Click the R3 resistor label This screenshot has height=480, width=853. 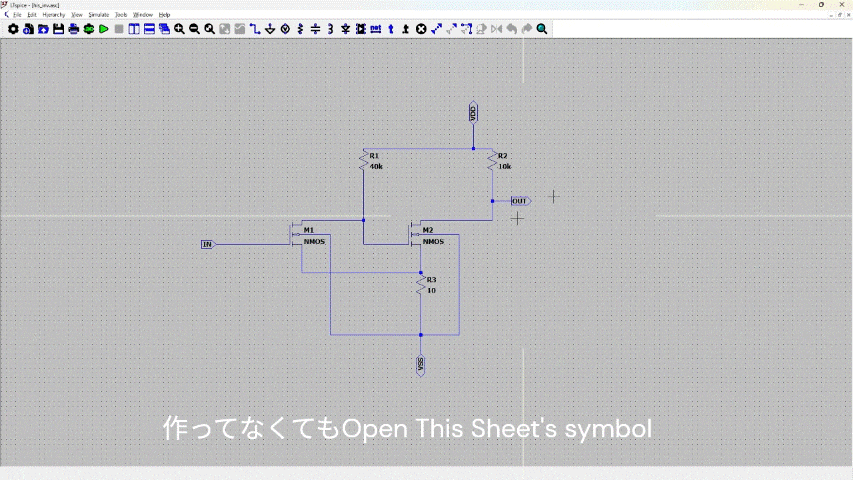pos(431,280)
